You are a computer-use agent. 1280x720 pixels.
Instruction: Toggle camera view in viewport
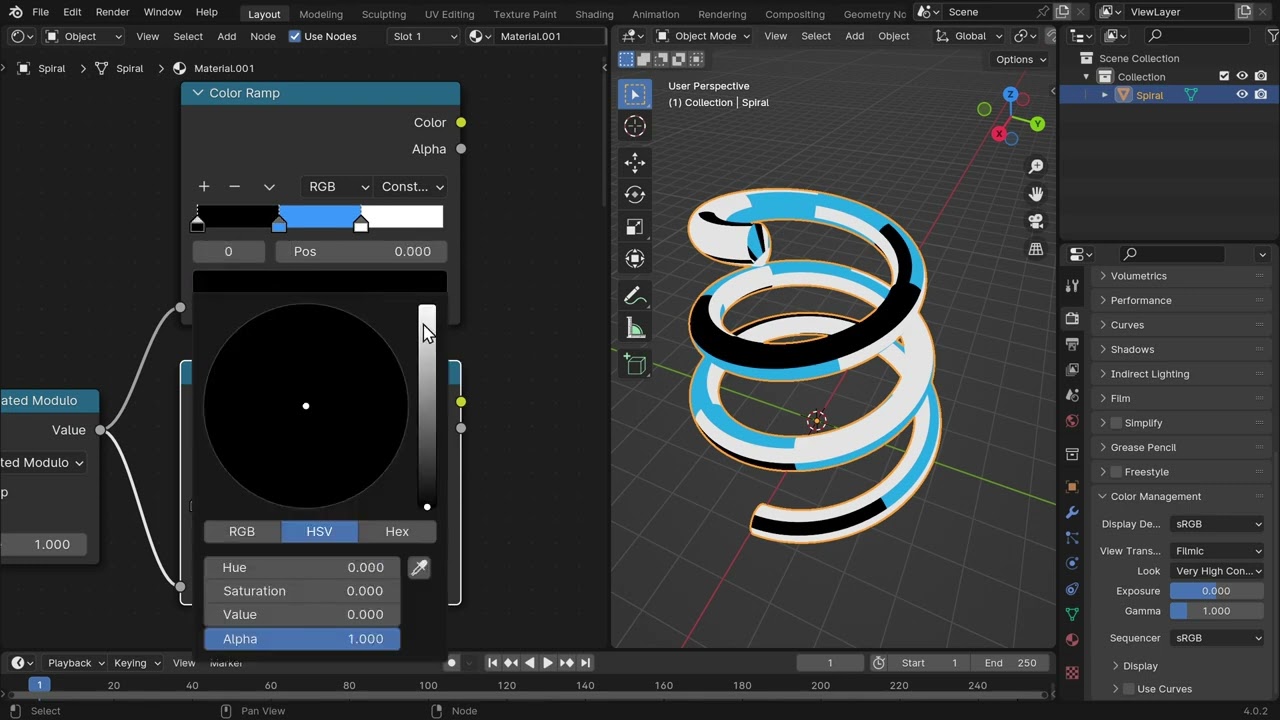tap(1036, 221)
